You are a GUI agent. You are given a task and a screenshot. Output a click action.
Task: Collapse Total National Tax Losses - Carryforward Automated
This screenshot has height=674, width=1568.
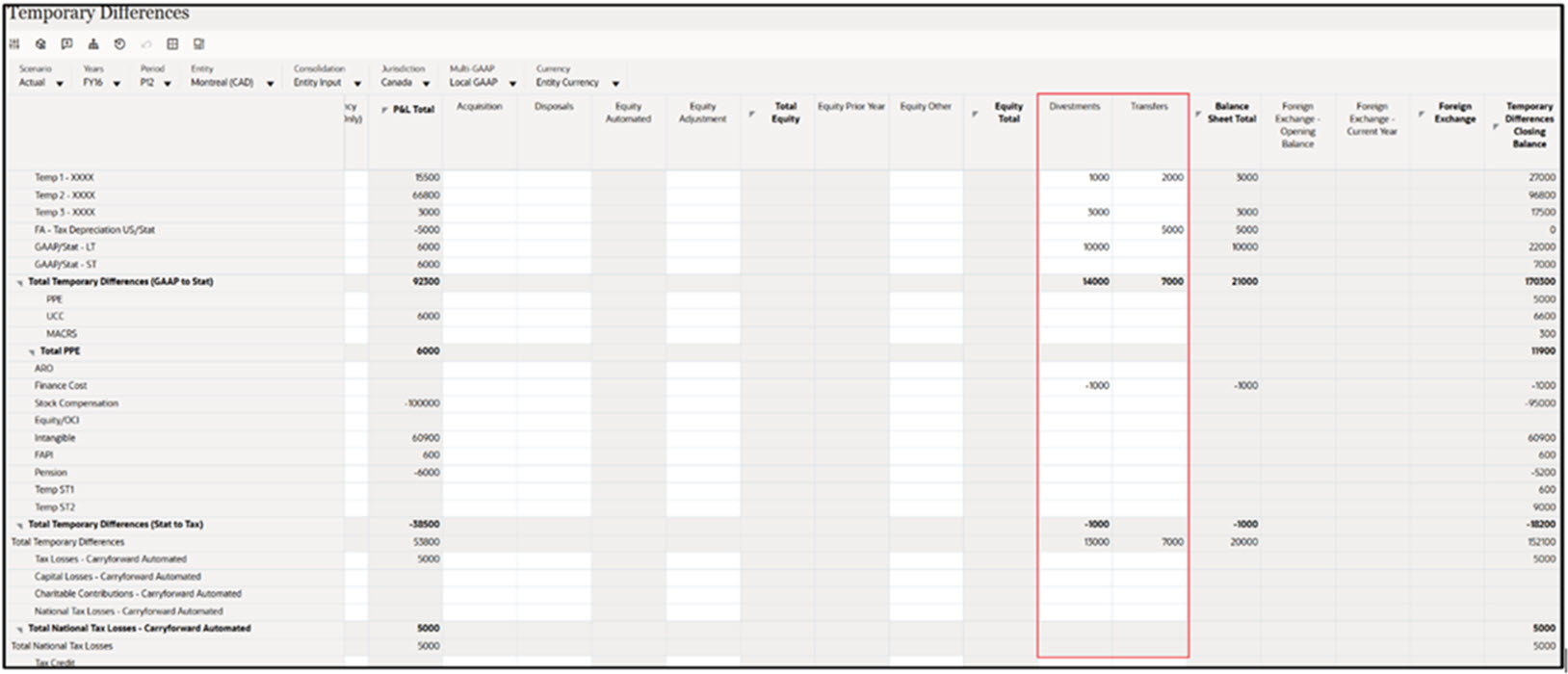[19, 630]
